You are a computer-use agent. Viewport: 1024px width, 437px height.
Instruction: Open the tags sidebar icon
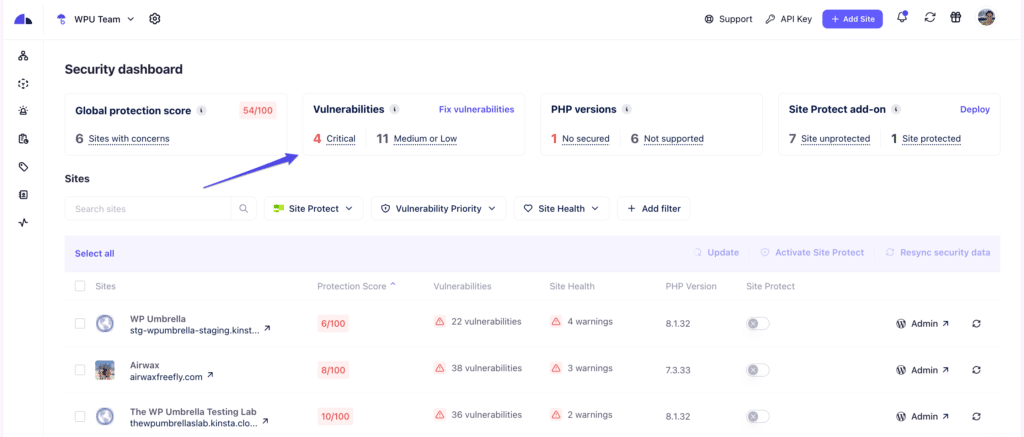24,167
